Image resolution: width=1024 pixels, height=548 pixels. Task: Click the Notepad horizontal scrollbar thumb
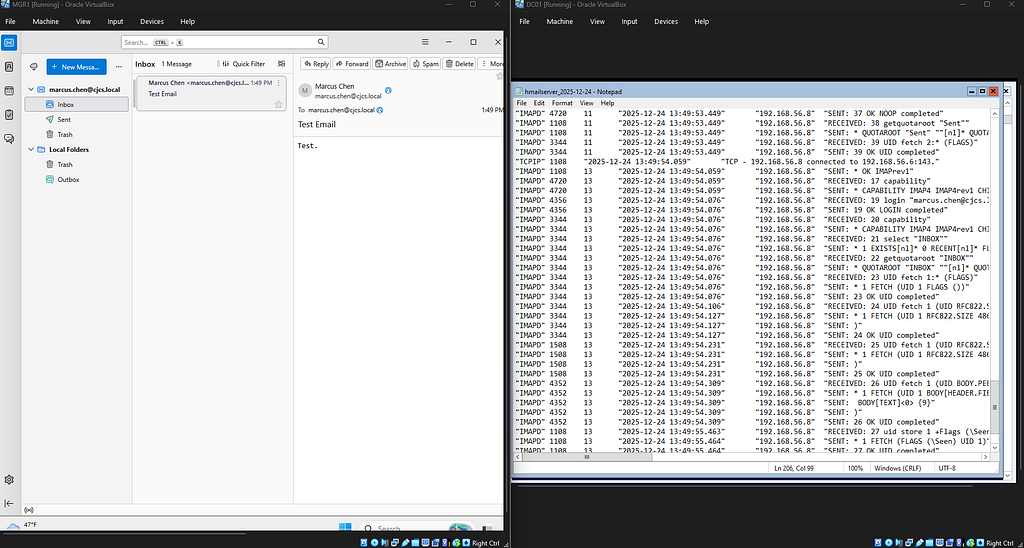pyautogui.click(x=586, y=457)
